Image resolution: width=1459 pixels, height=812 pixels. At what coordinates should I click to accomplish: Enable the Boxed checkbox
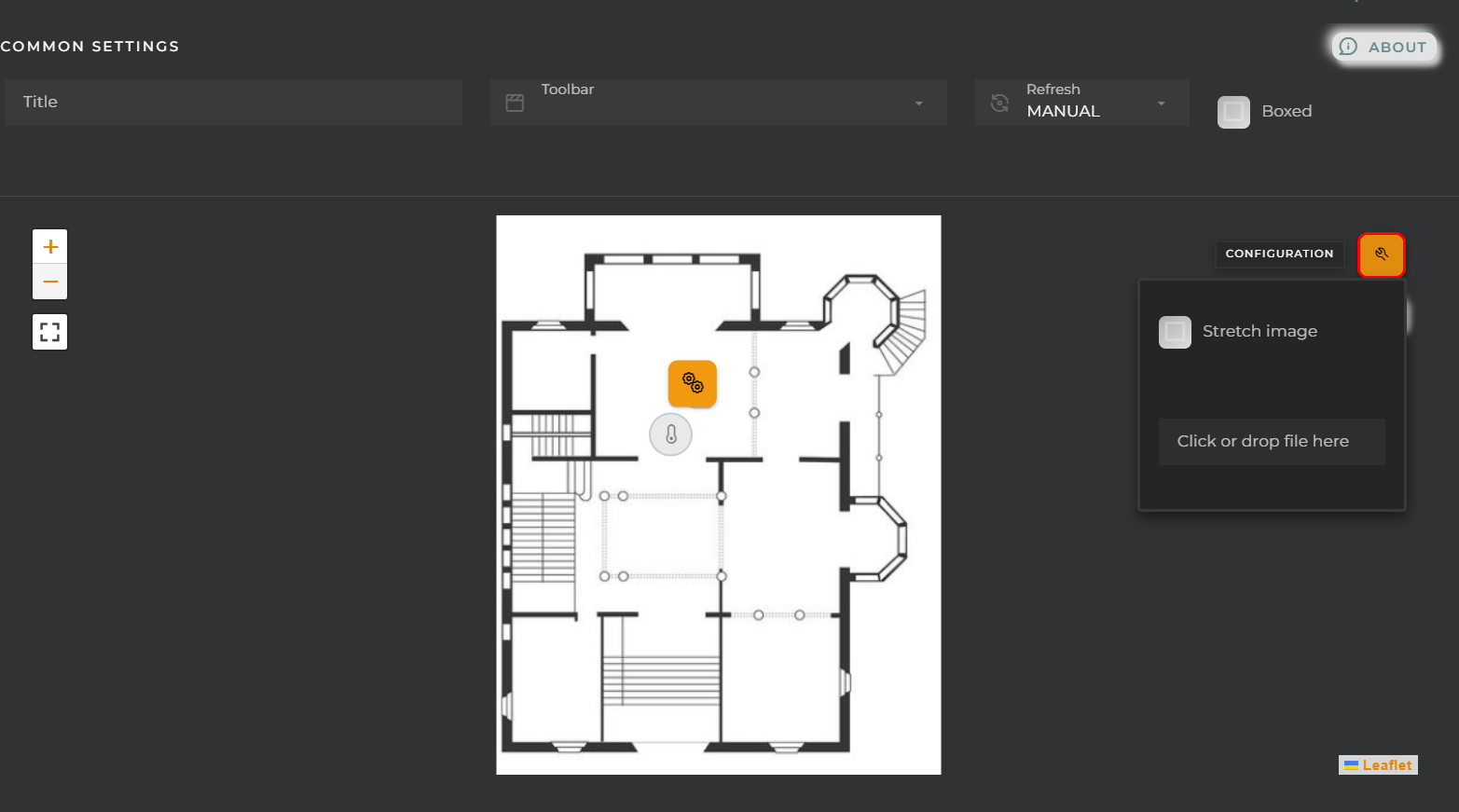point(1233,112)
